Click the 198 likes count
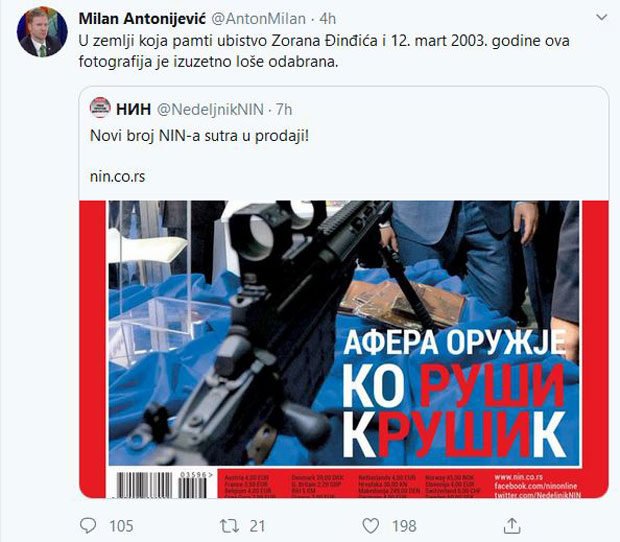620x542 pixels. click(404, 526)
